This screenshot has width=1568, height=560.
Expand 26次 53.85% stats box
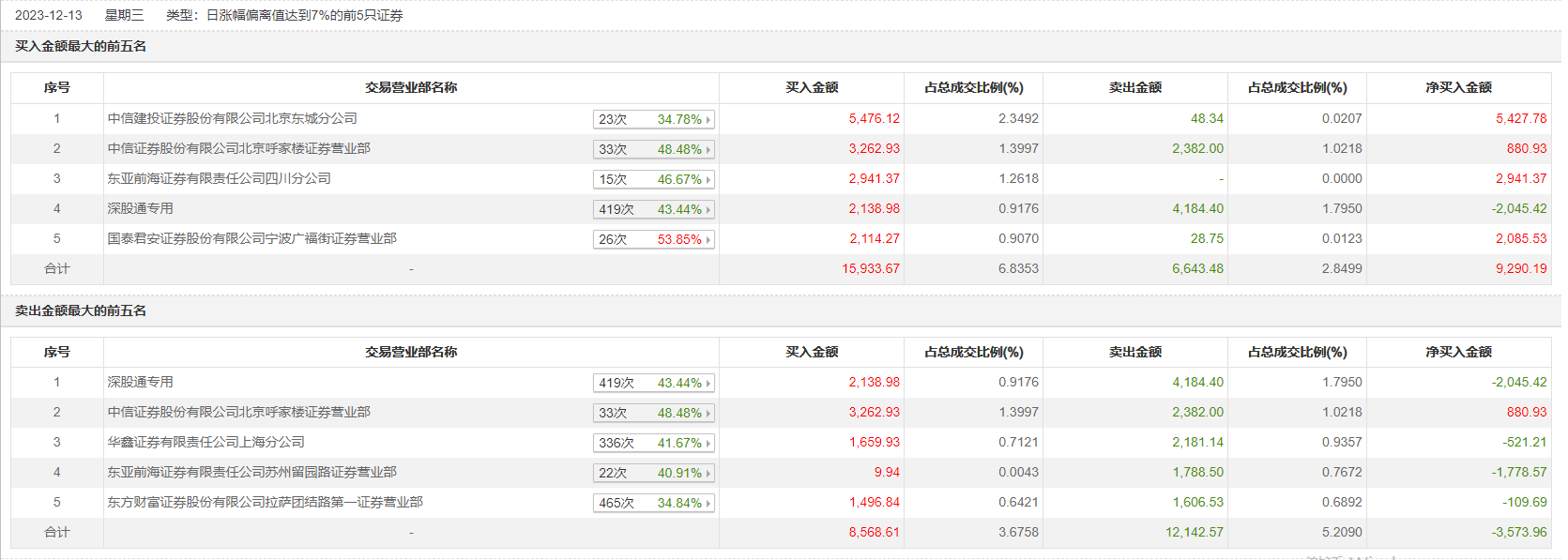654,239
